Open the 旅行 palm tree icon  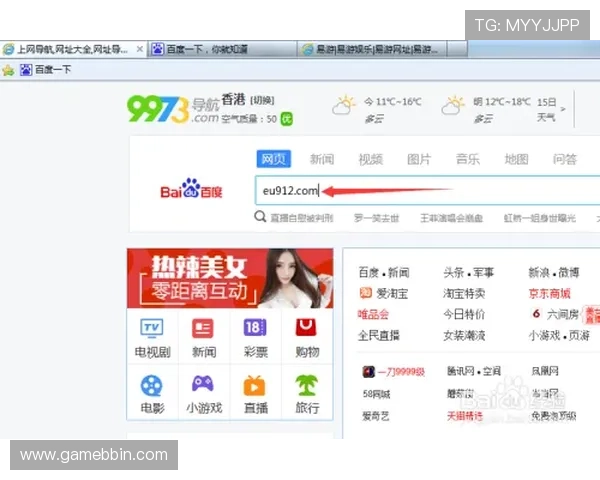coord(307,385)
